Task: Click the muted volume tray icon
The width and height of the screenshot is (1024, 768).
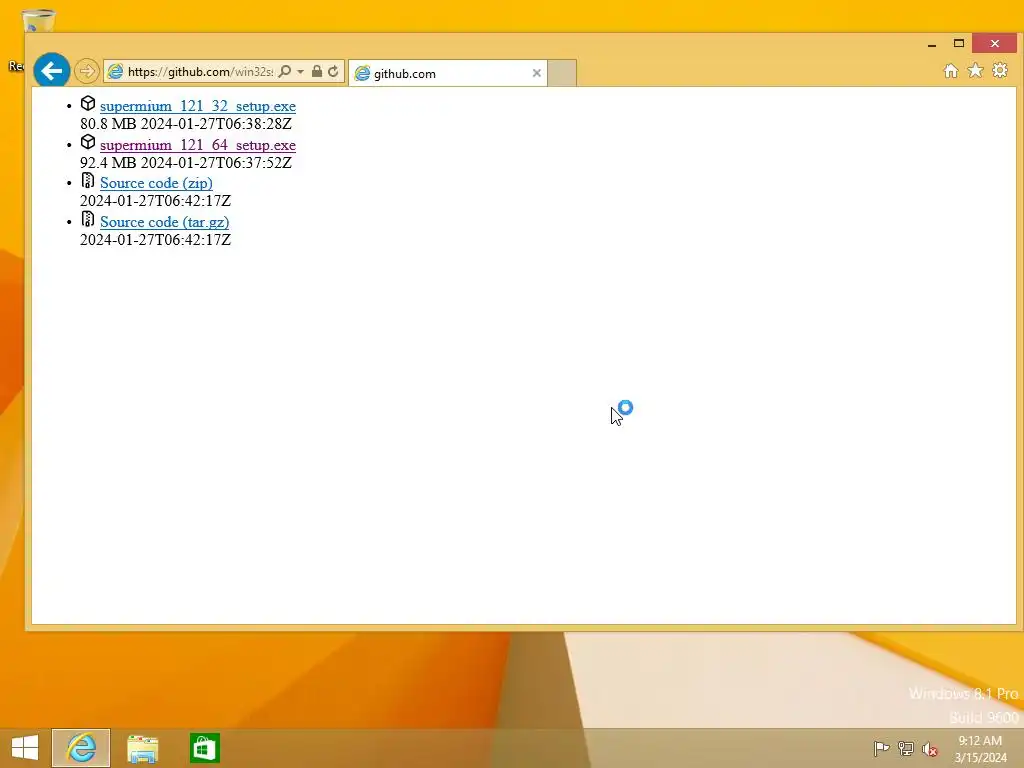Action: point(930,749)
